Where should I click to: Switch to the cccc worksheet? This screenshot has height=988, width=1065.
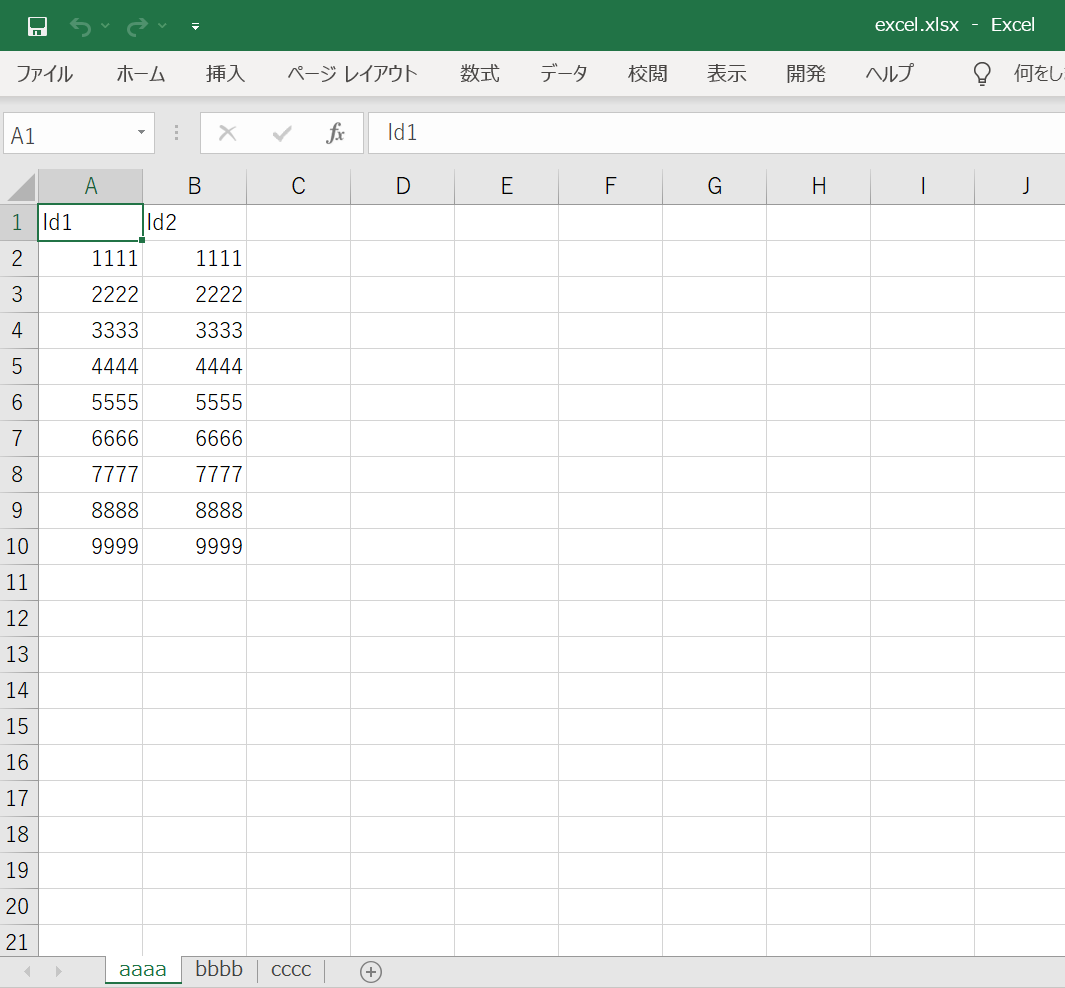click(290, 970)
